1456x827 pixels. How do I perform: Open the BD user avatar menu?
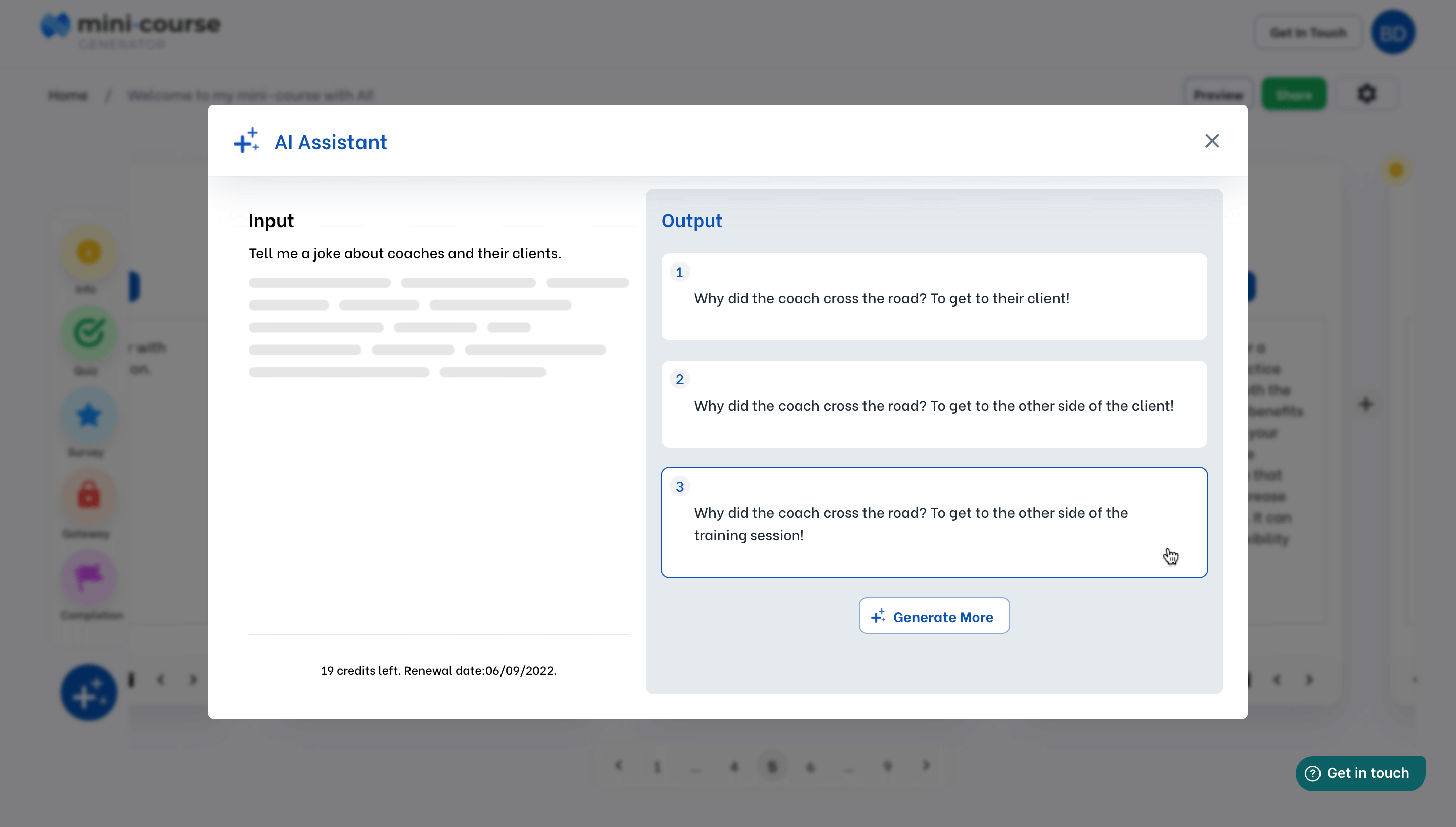[1393, 33]
